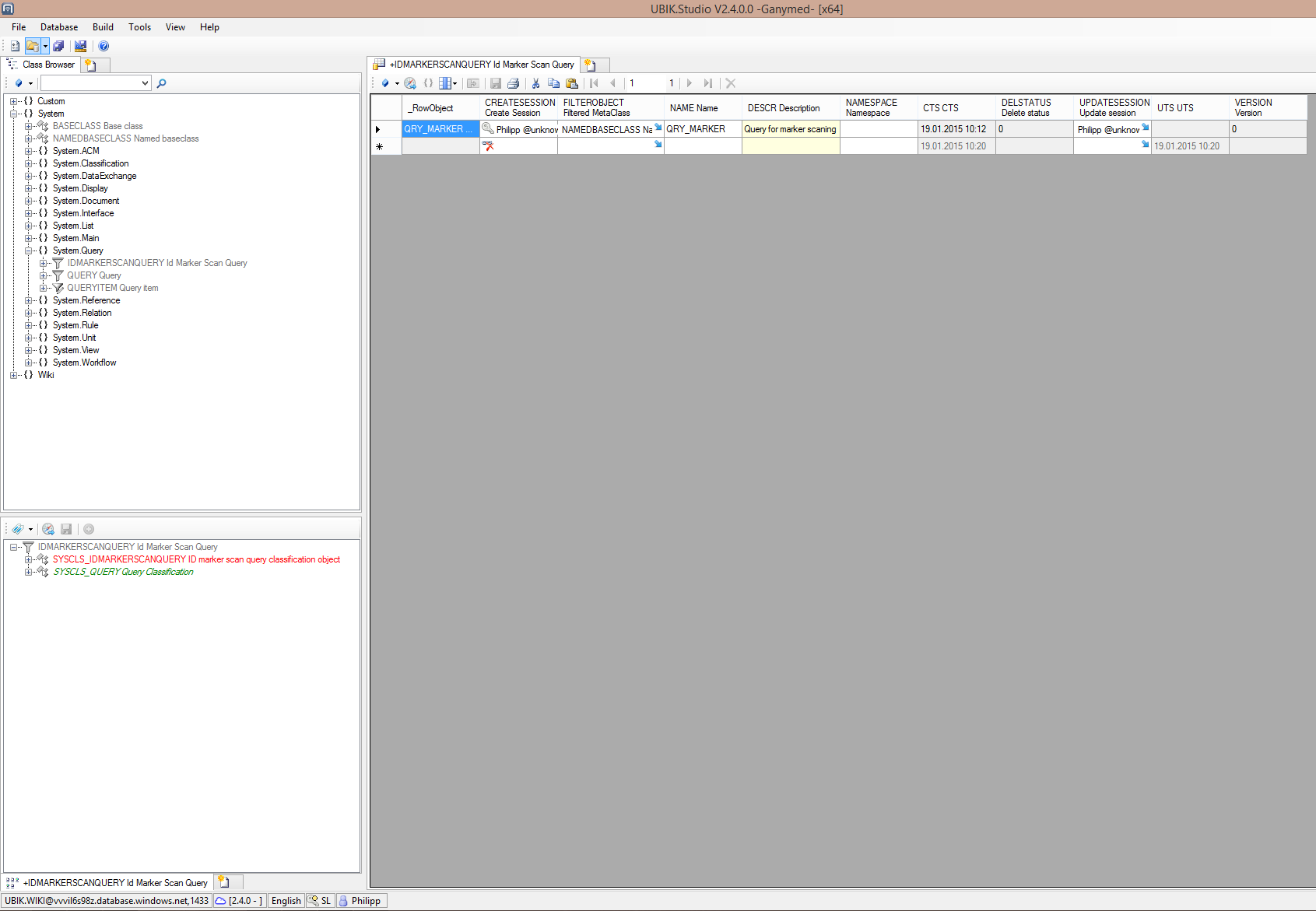The image size is (1316, 911).
Task: Click the paste clipboard icon
Action: pos(572,83)
